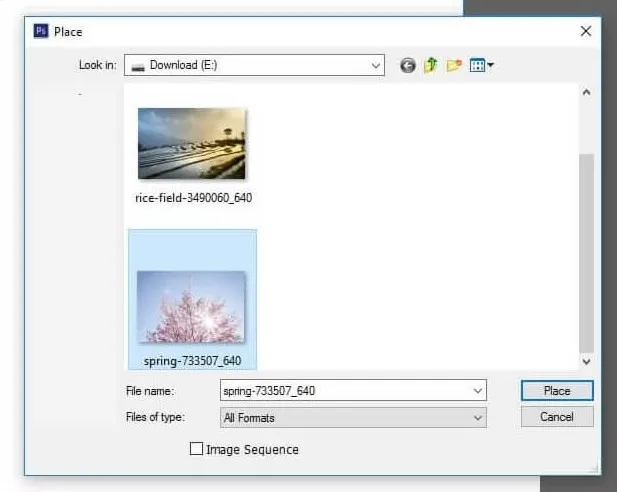This screenshot has height=492, width=617.
Task: Open the File name history dropdown
Action: (x=478, y=391)
